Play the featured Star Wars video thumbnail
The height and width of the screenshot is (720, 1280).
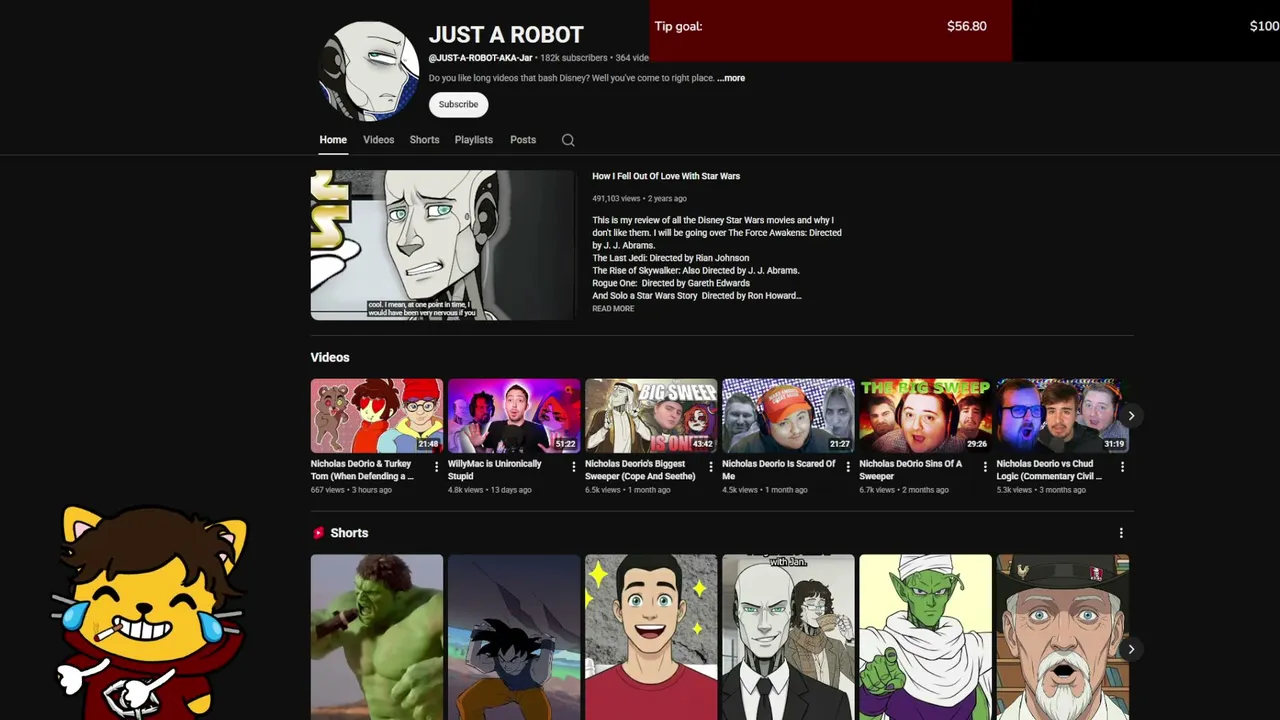[x=443, y=245]
